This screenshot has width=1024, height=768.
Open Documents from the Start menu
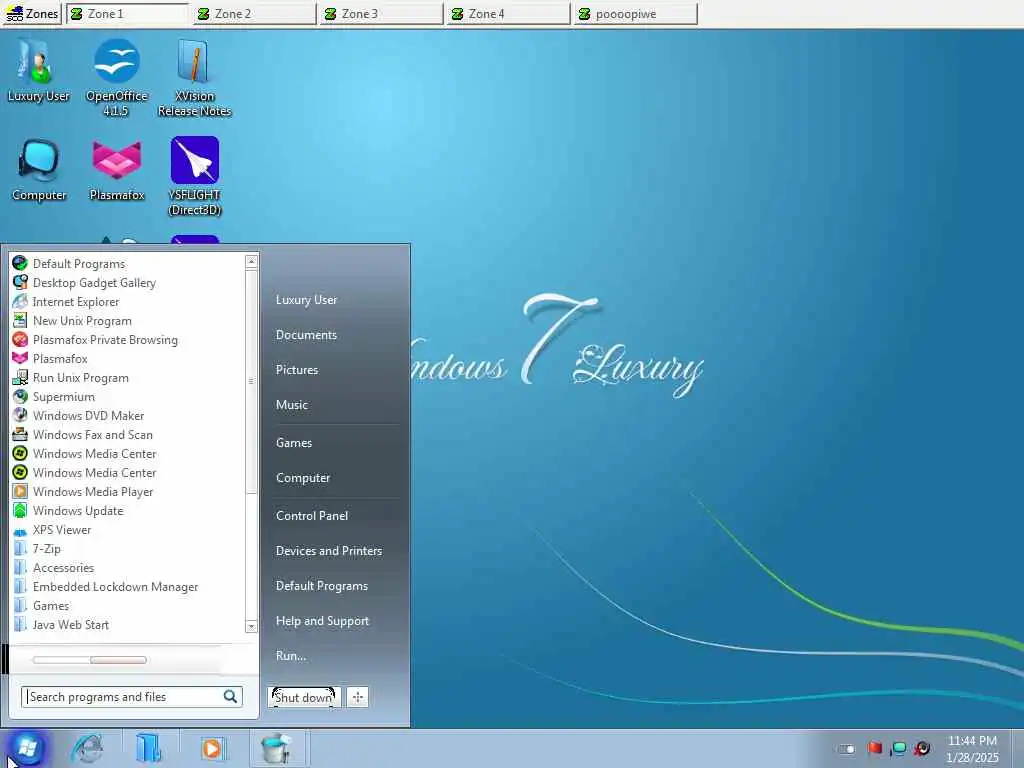306,335
